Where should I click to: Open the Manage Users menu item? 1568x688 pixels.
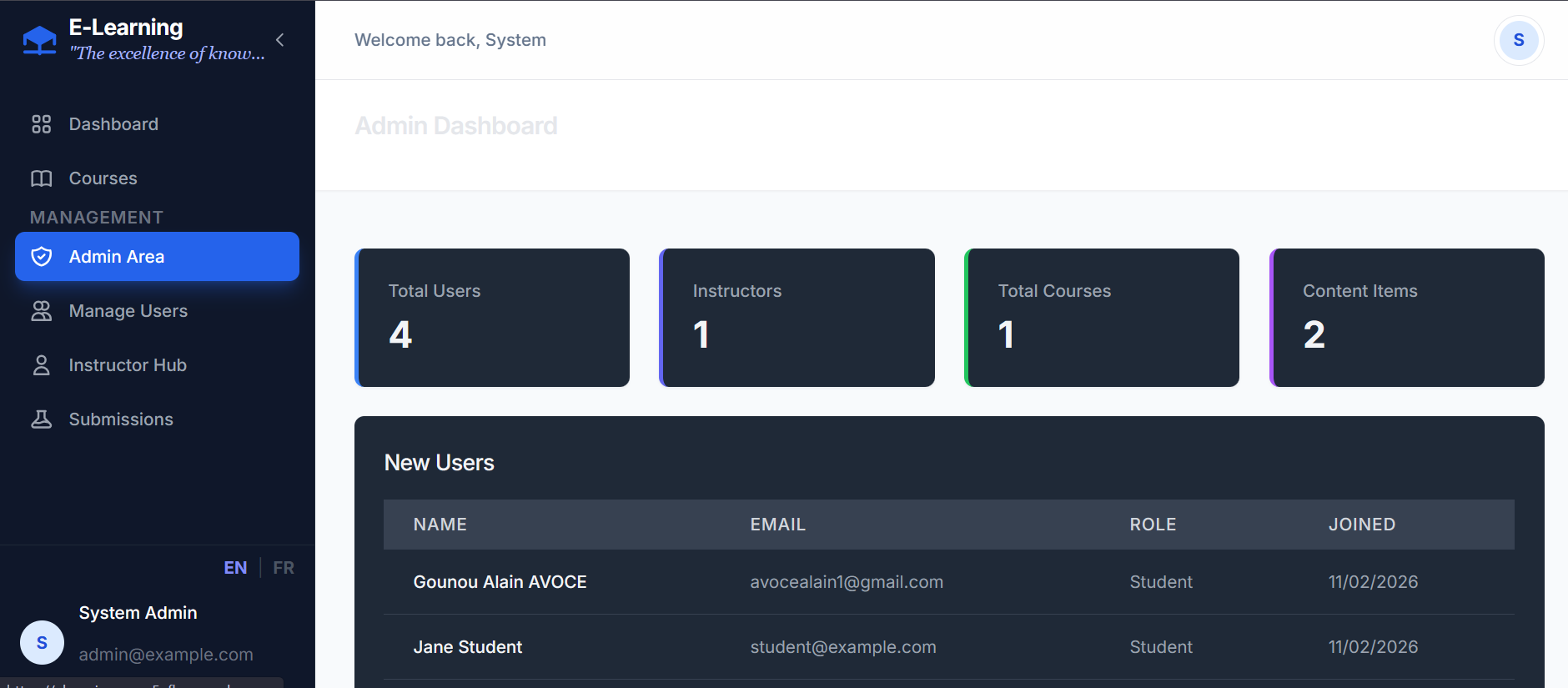[128, 311]
